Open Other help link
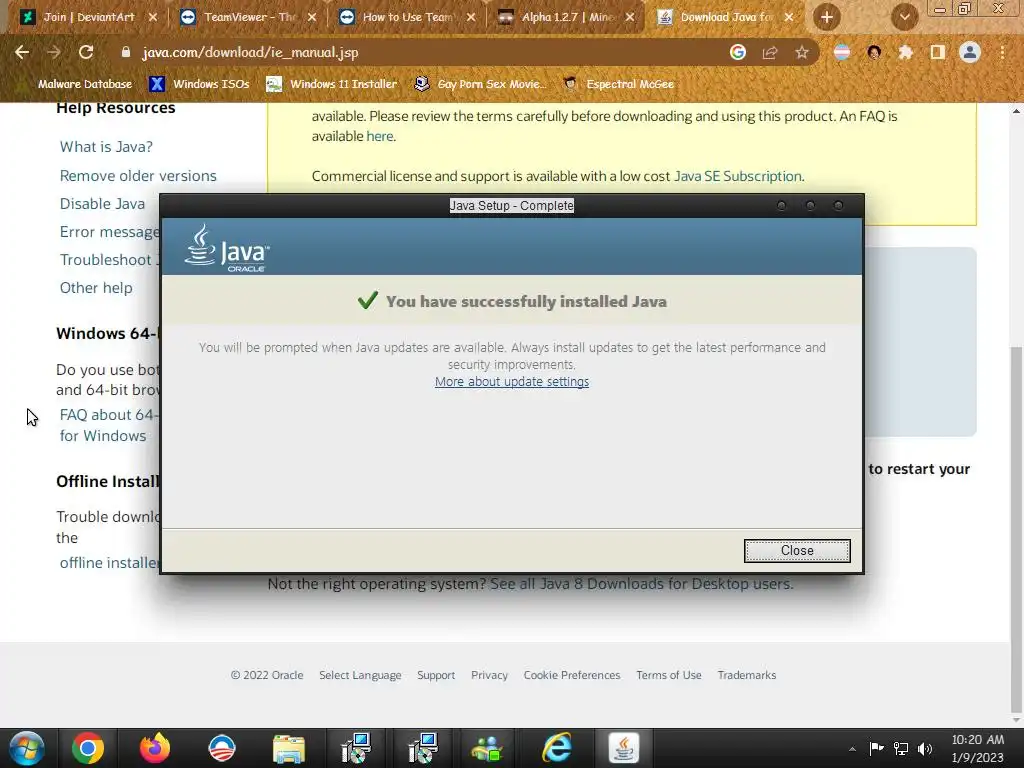 tap(96, 288)
